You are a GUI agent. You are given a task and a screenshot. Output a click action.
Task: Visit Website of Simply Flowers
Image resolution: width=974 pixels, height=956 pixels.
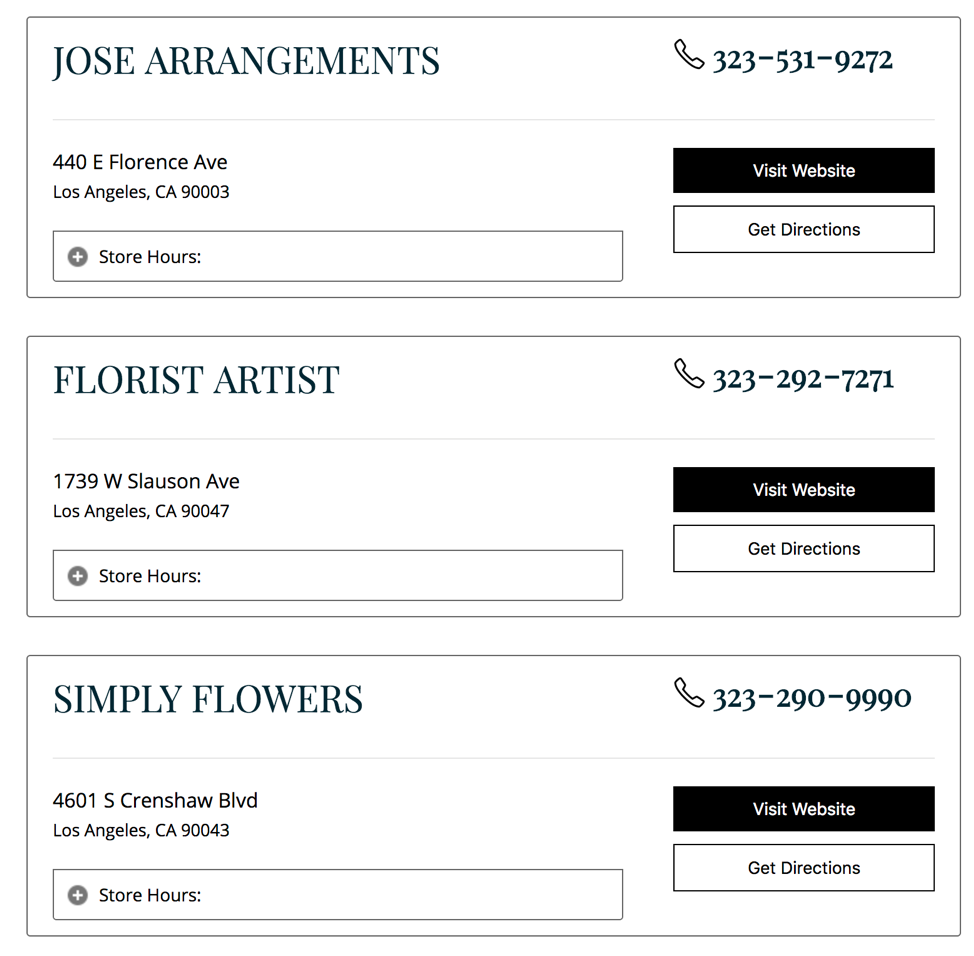click(804, 809)
